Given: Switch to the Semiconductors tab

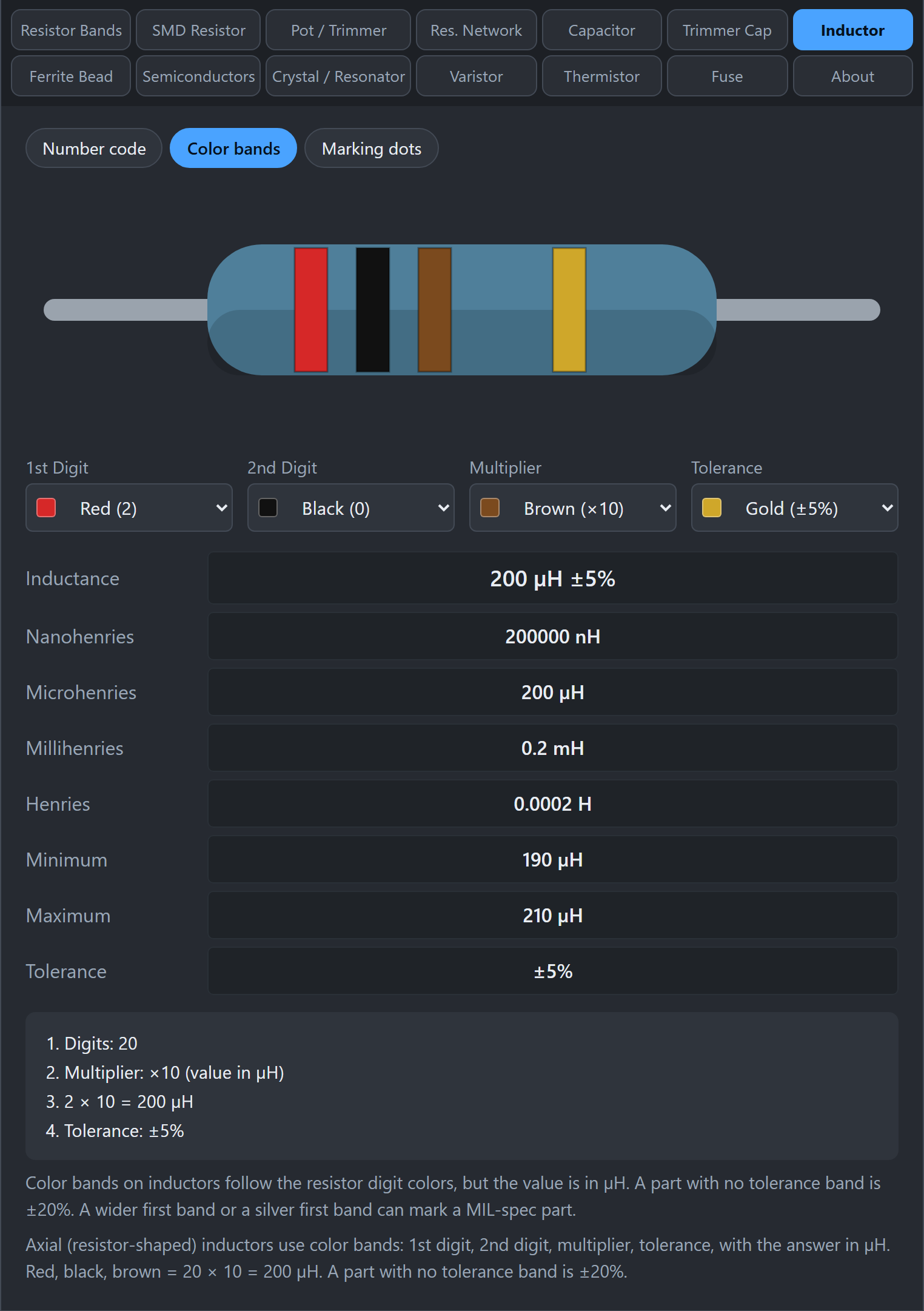Looking at the screenshot, I should (198, 76).
